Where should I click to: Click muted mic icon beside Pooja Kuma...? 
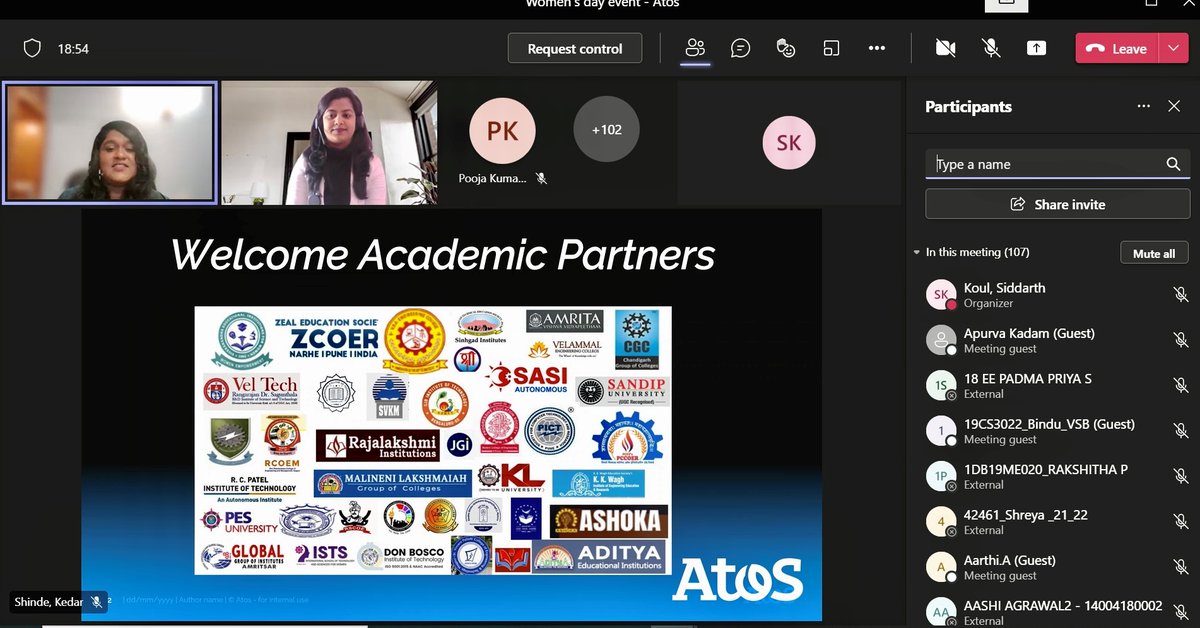point(541,178)
